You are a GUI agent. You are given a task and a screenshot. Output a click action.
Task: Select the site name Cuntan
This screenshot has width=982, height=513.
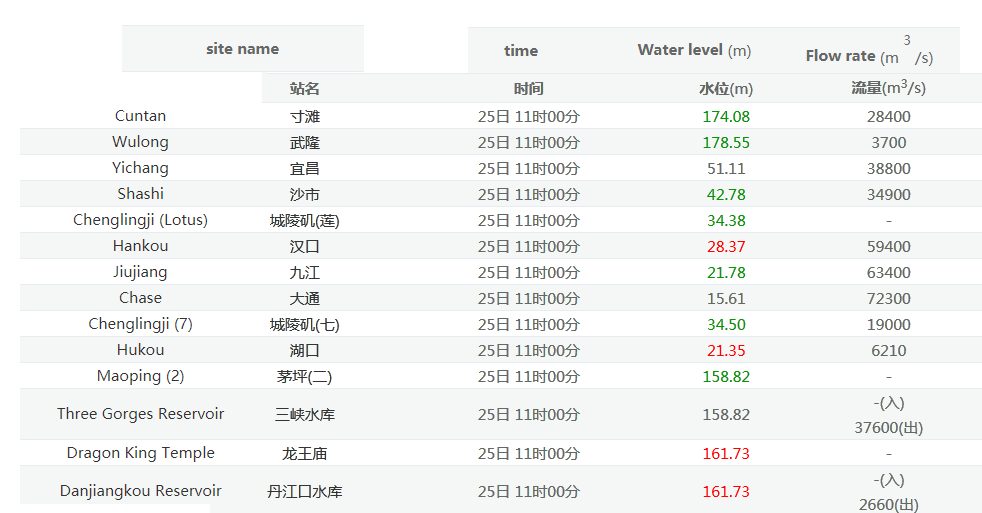click(140, 116)
